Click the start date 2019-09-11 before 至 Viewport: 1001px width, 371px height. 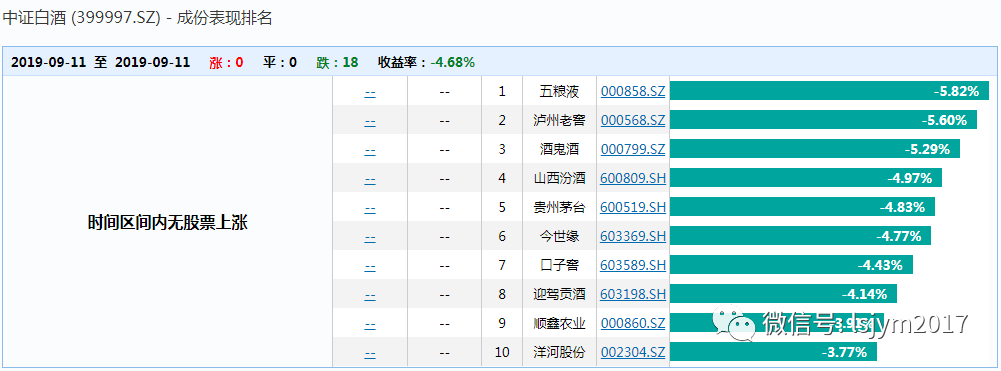point(49,62)
